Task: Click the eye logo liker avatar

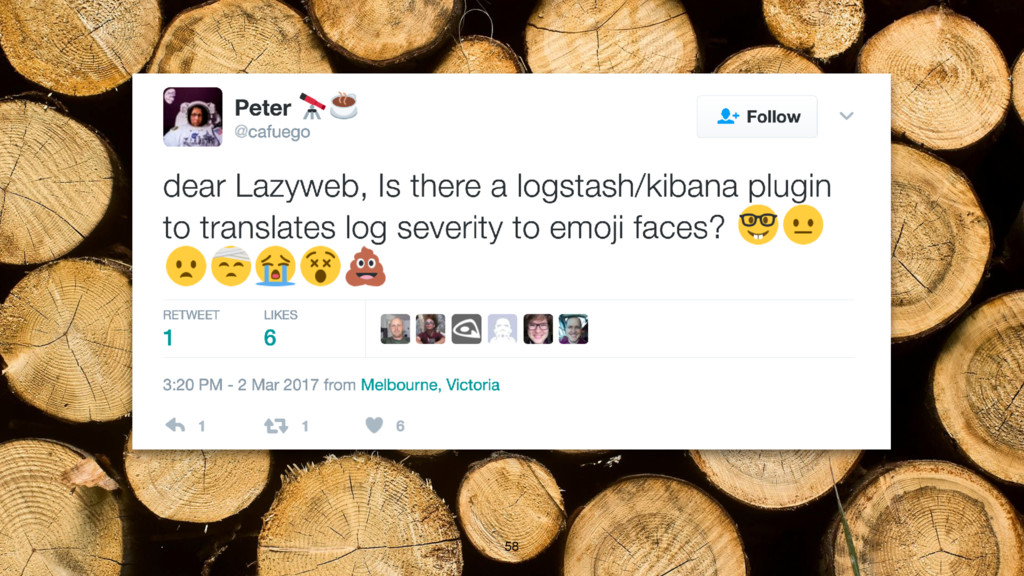Action: click(466, 329)
